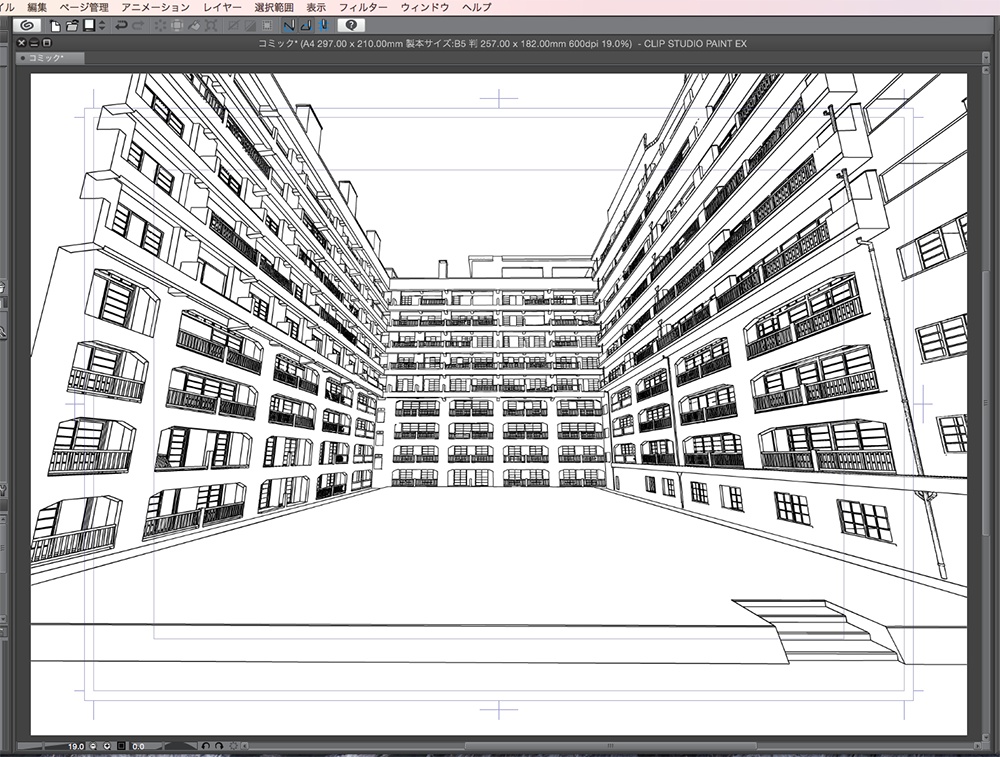Image resolution: width=1000 pixels, height=757 pixels.
Task: Zoom in with the plus magnifier
Action: [107, 746]
